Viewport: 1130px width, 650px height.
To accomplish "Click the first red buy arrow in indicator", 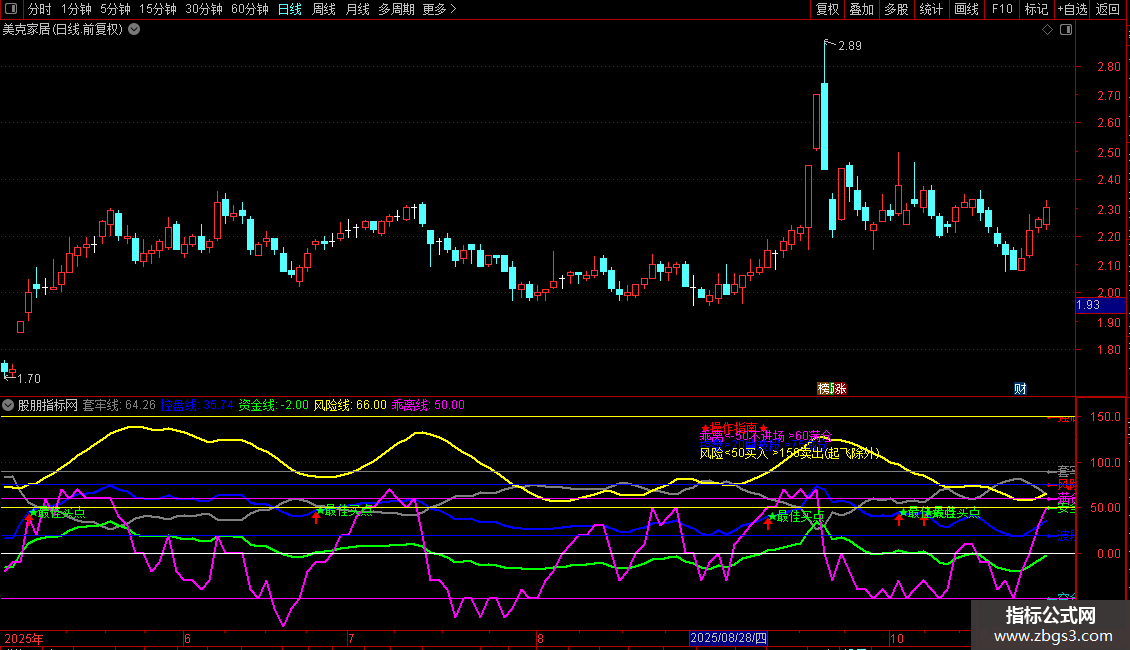I will pyautogui.click(x=317, y=518).
